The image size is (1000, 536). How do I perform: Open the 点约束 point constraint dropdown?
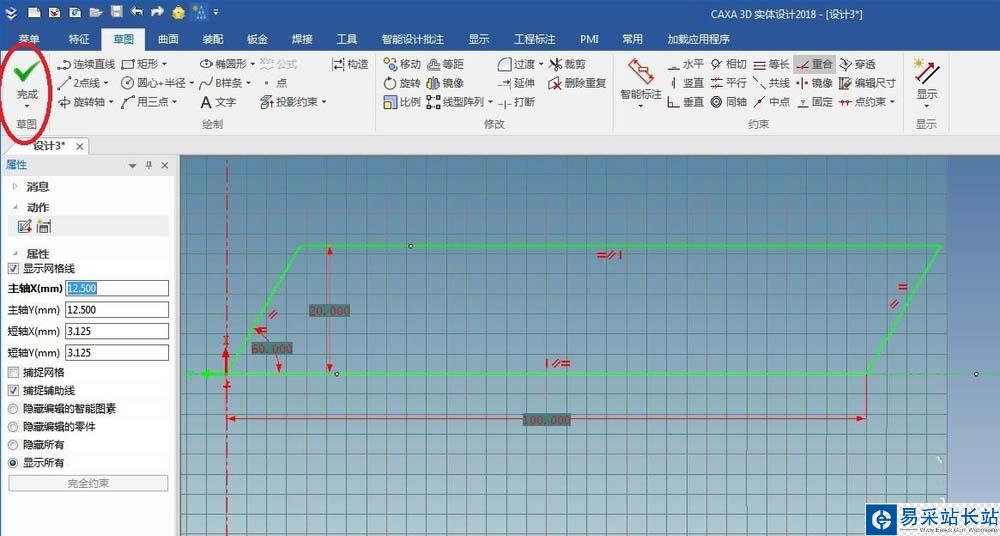[x=892, y=102]
